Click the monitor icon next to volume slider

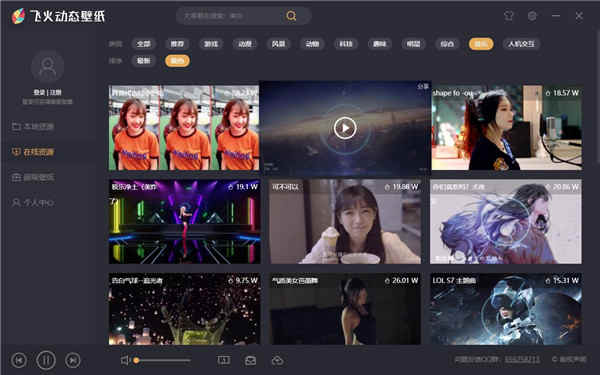click(x=224, y=360)
